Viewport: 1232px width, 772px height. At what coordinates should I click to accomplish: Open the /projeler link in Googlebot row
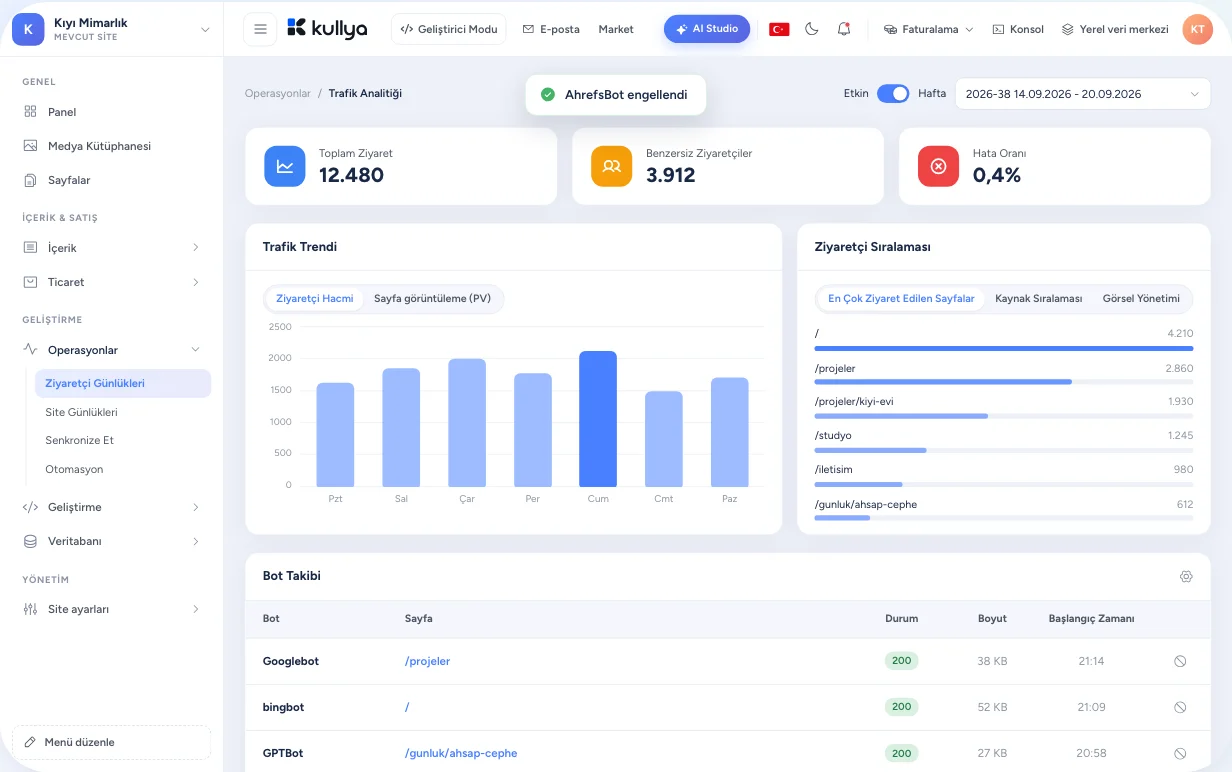[427, 661]
